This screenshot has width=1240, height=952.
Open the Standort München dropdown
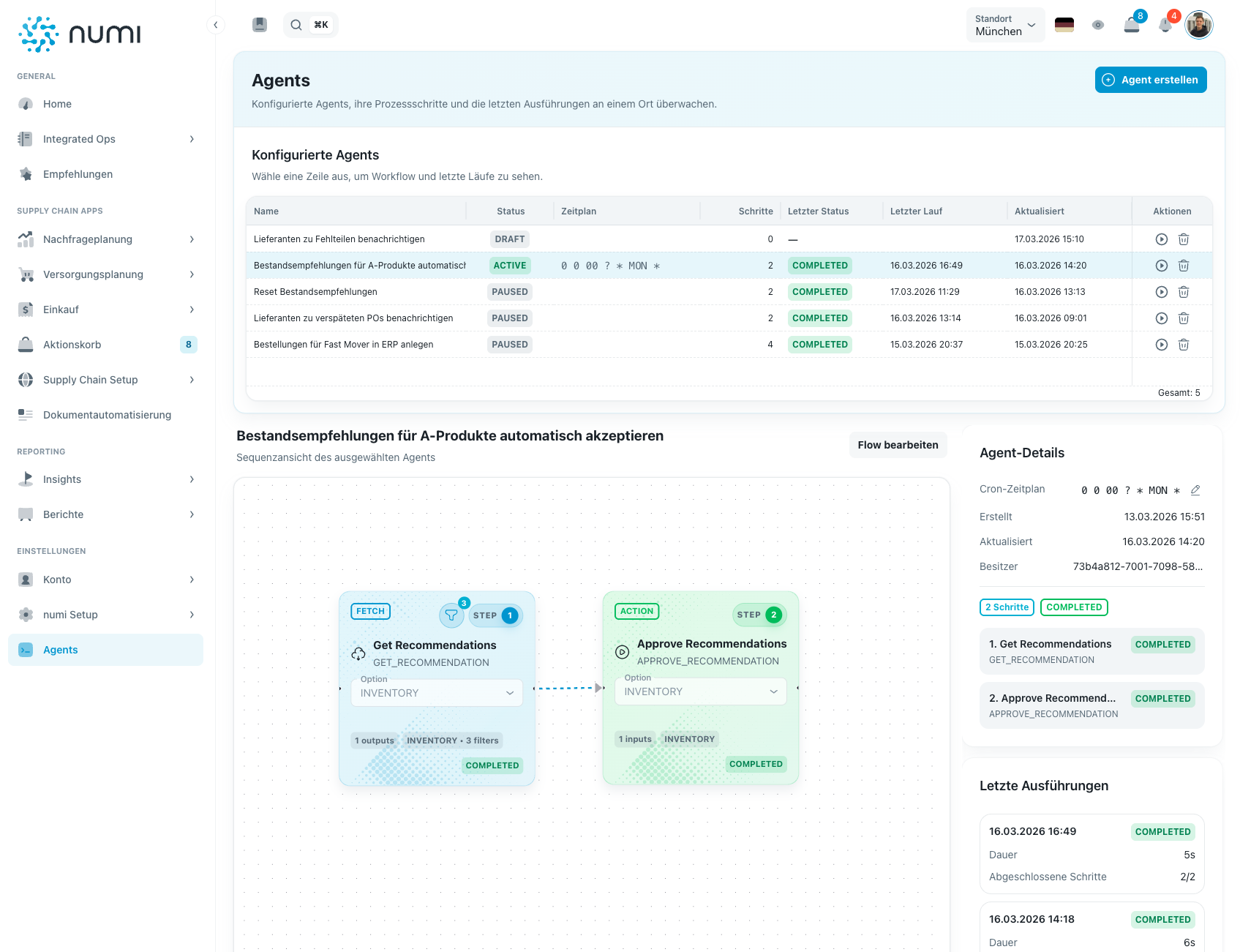[1005, 26]
